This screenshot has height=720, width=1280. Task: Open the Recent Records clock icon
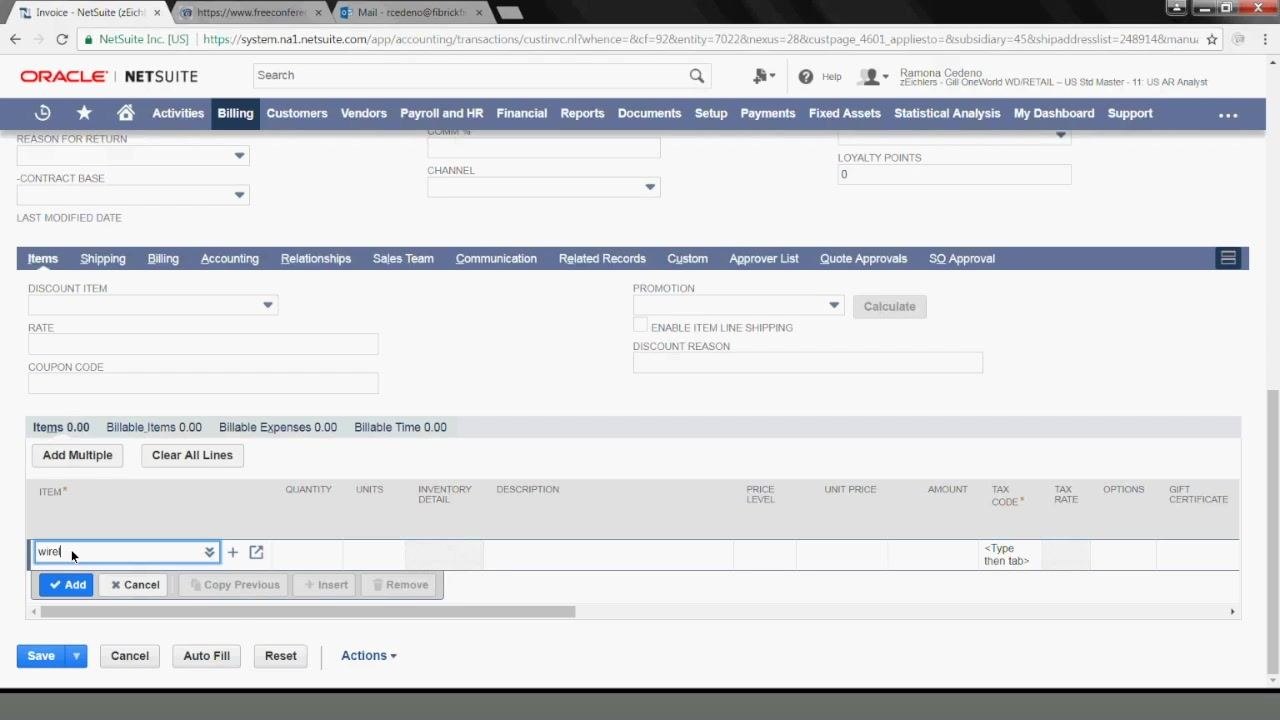42,113
